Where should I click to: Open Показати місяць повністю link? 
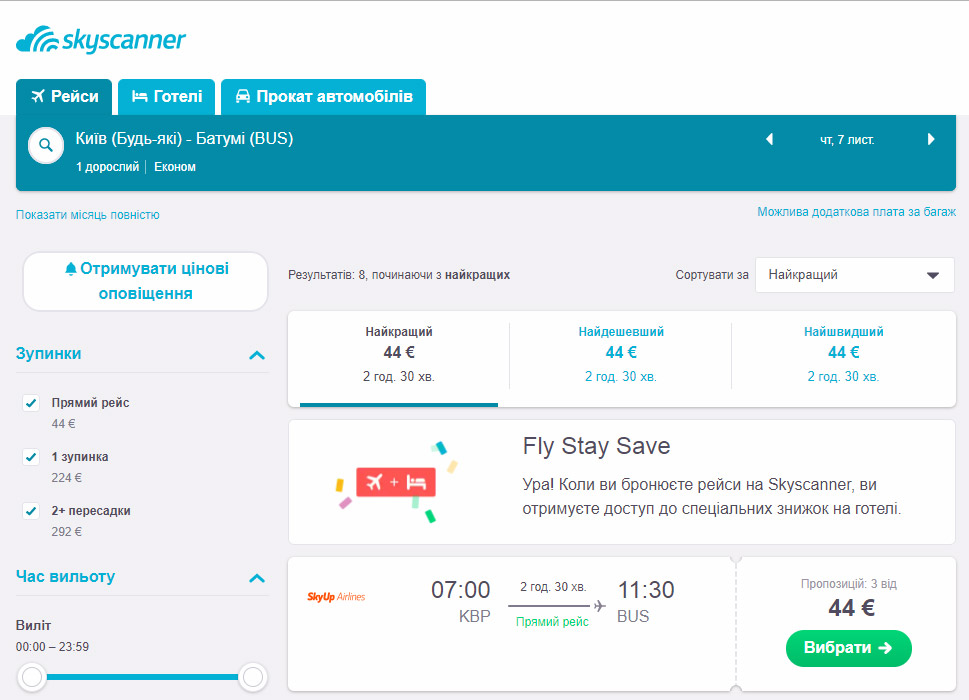pyautogui.click(x=88, y=215)
